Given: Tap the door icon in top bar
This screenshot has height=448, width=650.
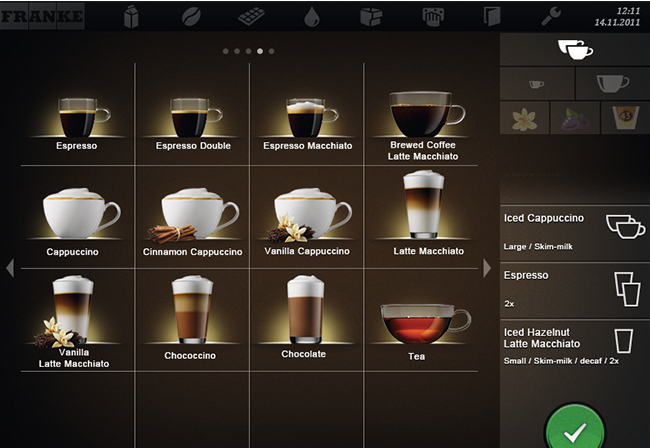Looking at the screenshot, I should click(x=490, y=16).
